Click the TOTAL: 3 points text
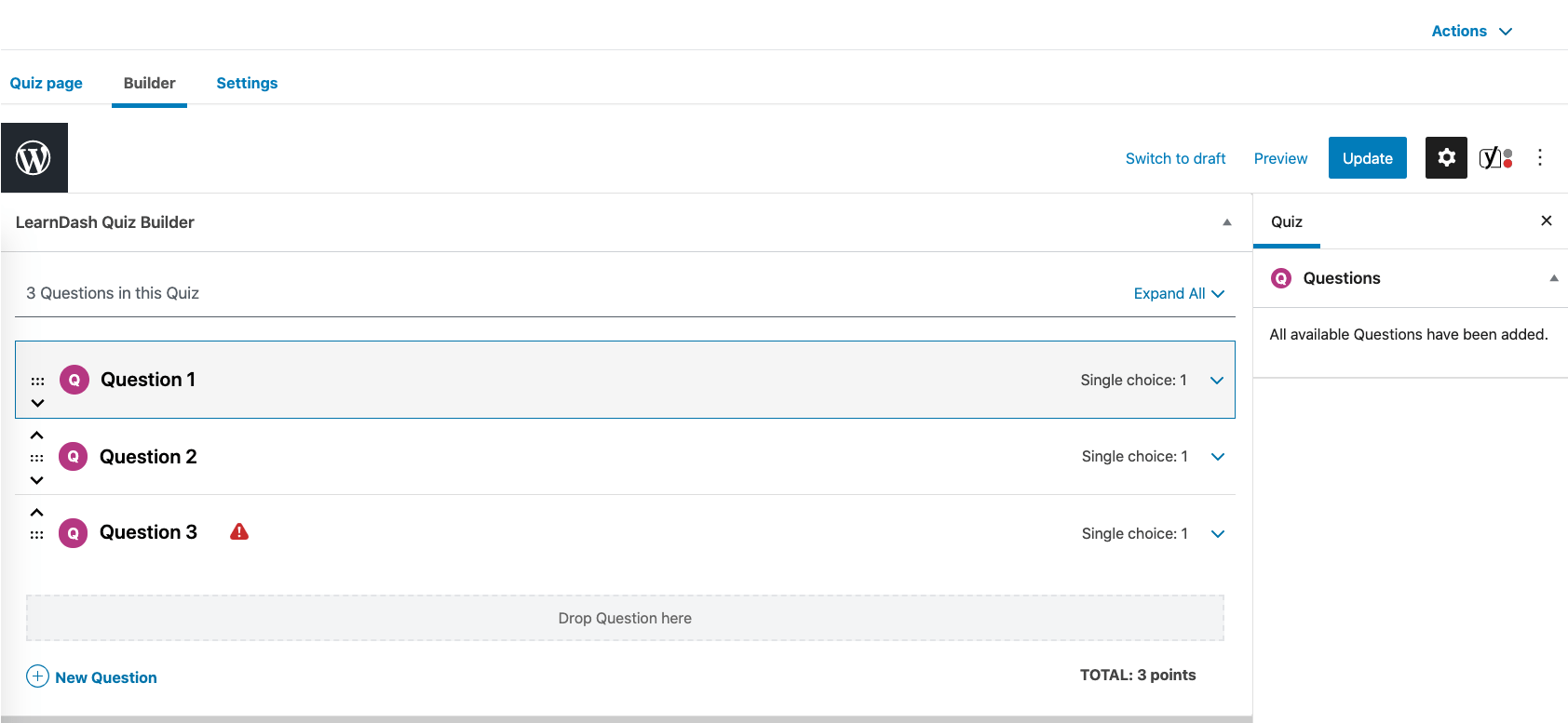The image size is (1568, 723). coord(1138,675)
